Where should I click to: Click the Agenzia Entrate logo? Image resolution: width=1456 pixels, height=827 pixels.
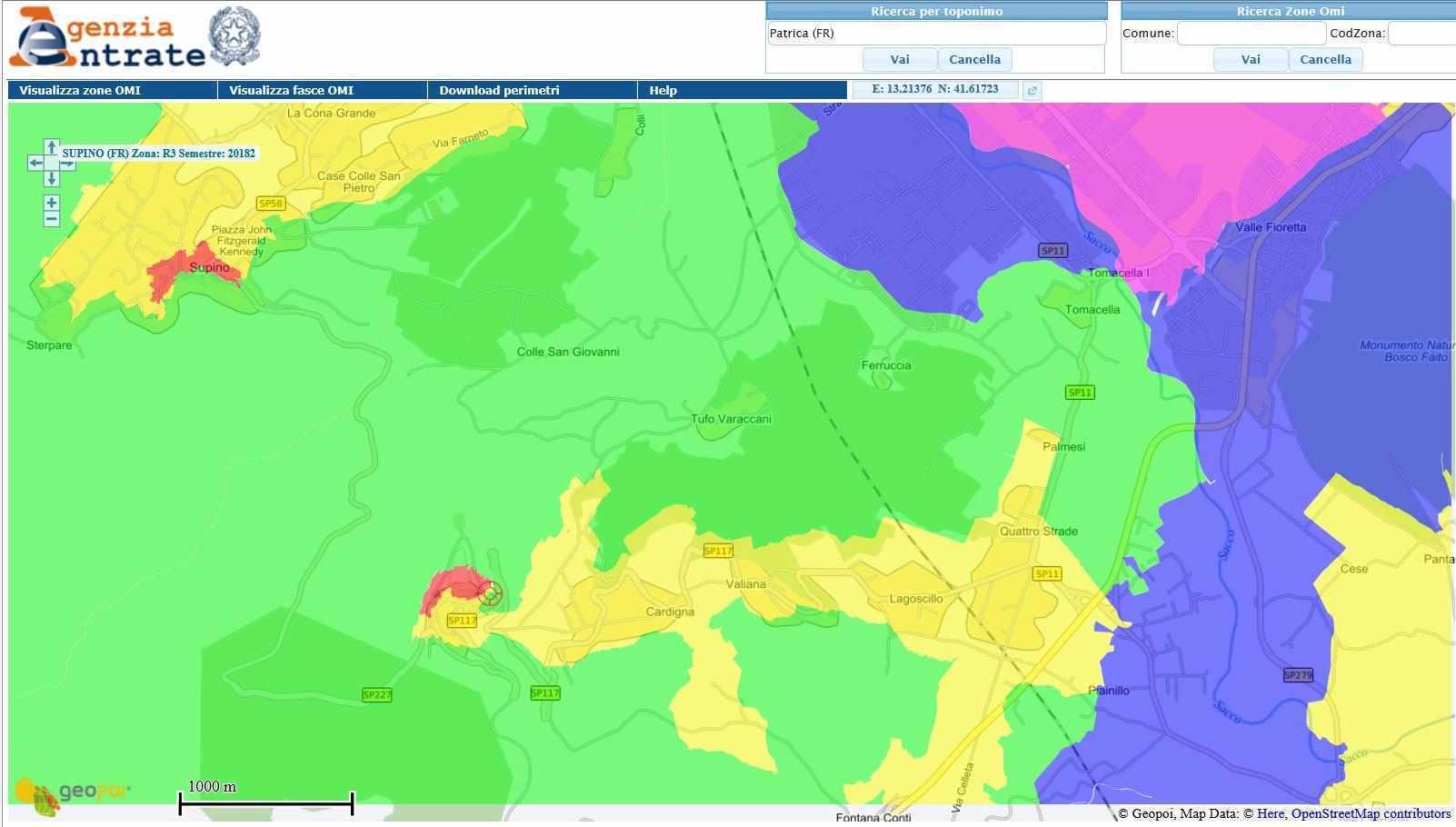click(x=135, y=38)
